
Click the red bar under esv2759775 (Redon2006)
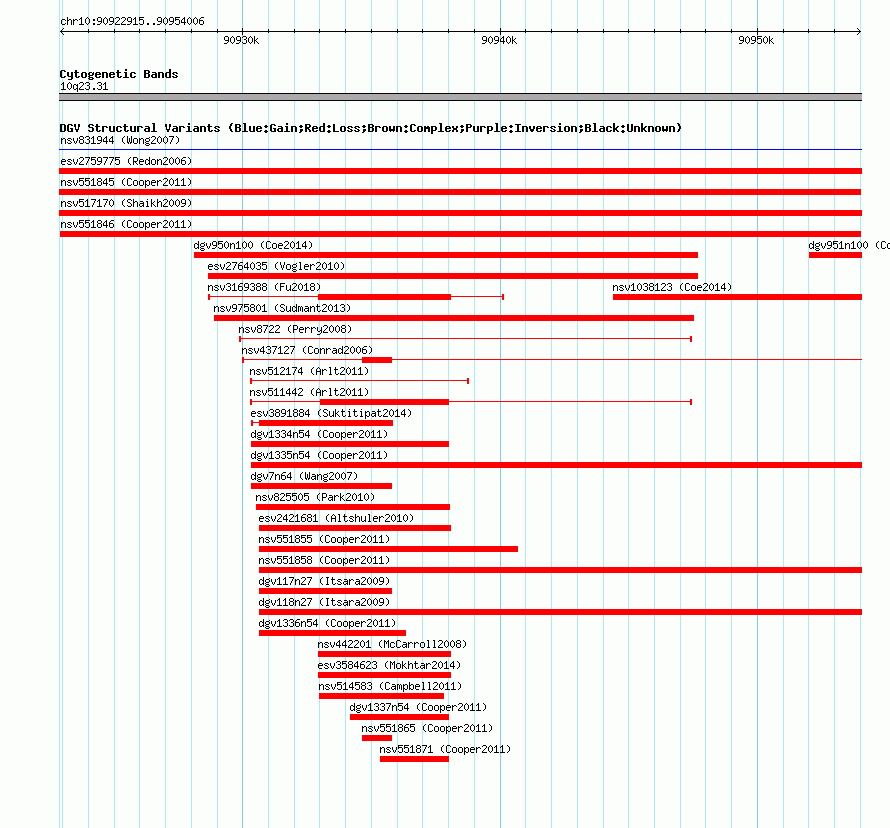click(x=460, y=171)
